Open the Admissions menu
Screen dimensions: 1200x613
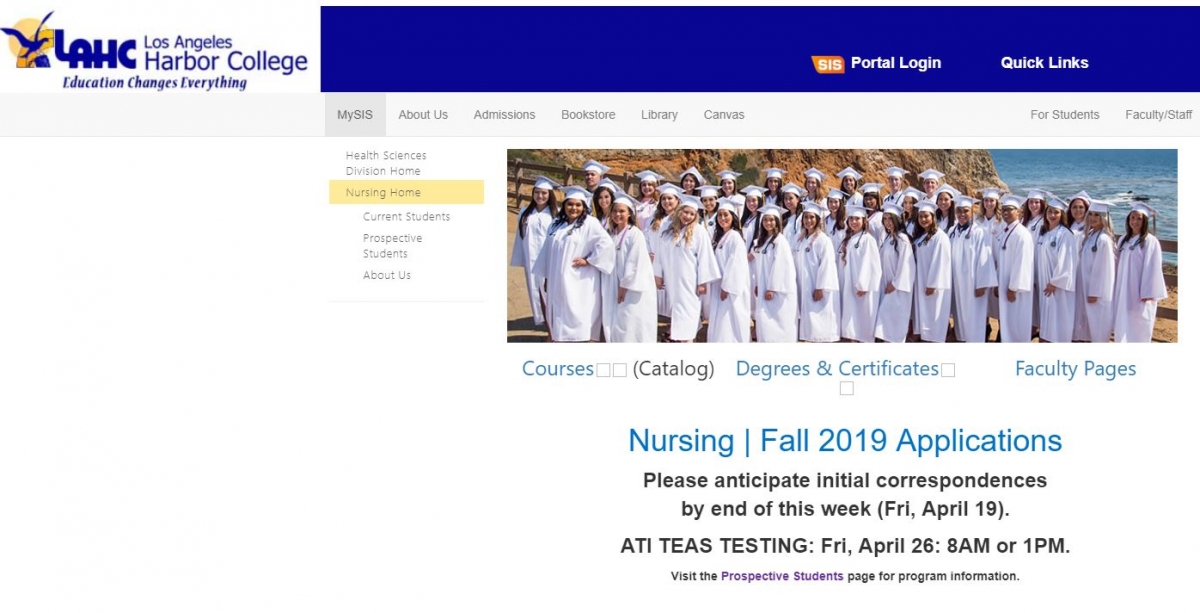(x=504, y=115)
